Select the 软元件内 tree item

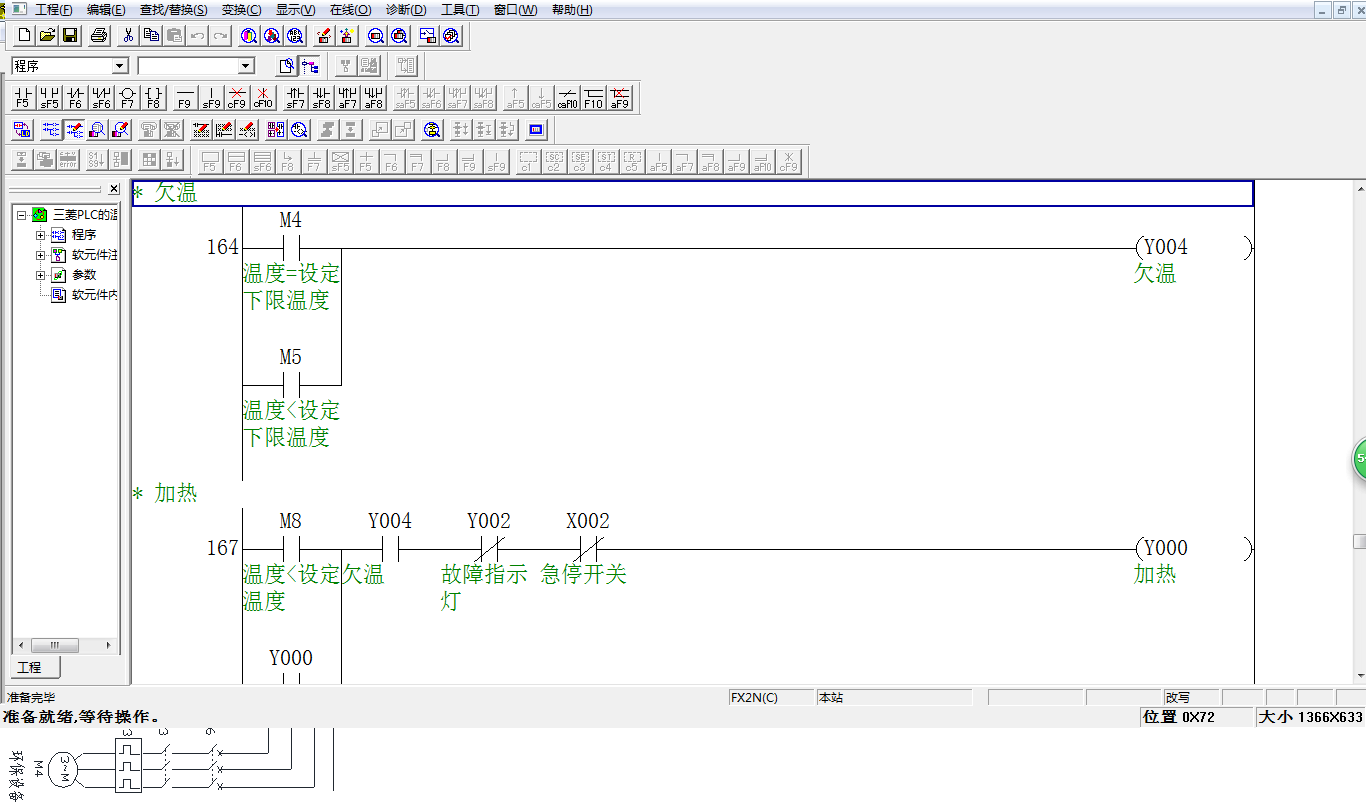click(x=84, y=295)
